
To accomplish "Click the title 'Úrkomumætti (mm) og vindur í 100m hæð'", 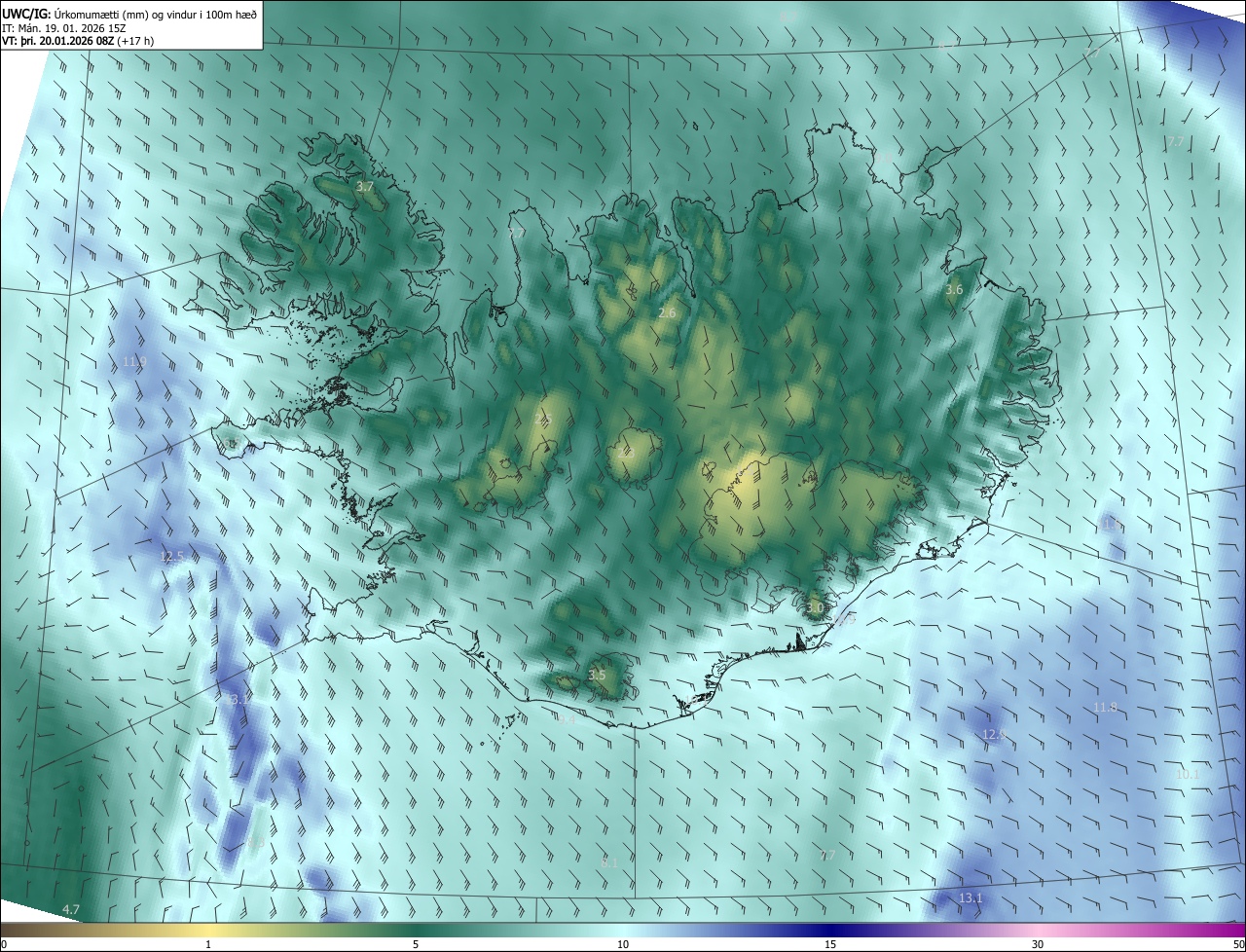I will (156, 14).
